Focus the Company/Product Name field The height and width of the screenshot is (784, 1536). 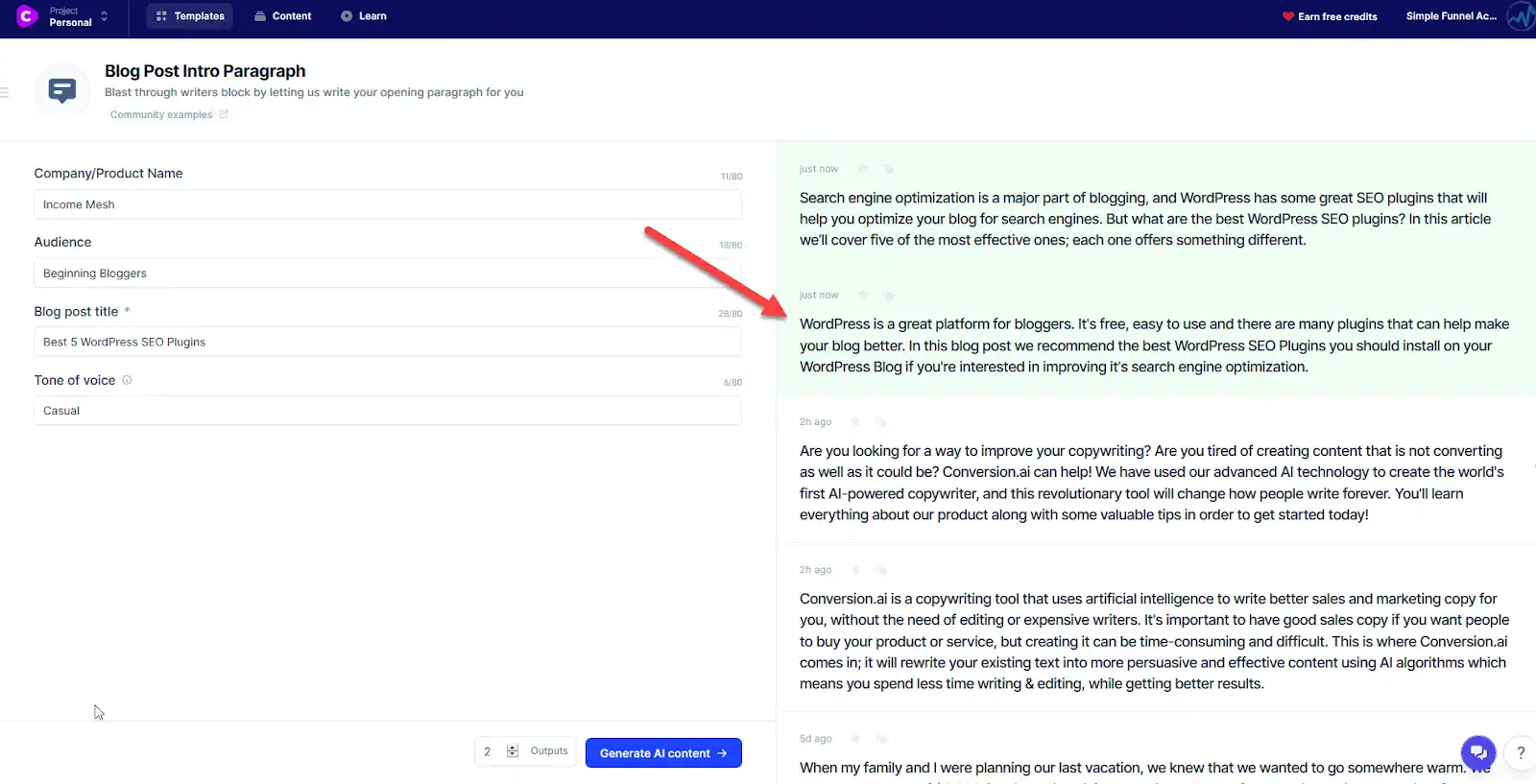pyautogui.click(x=388, y=204)
